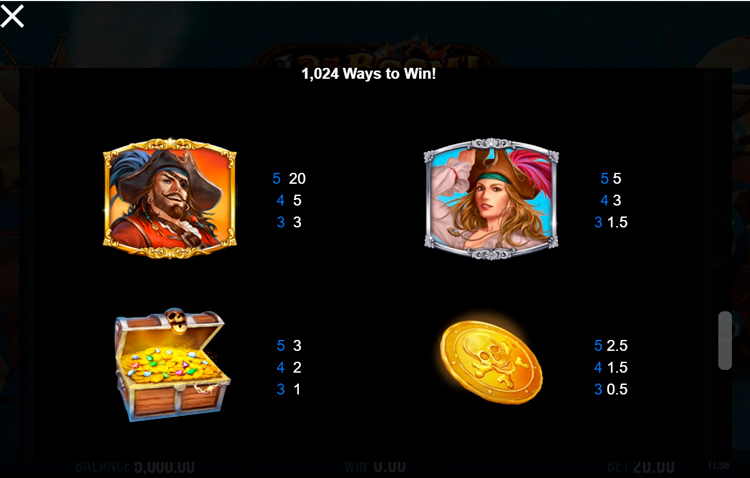750x478 pixels.
Task: Select the treasure chest symbol
Action: [x=172, y=365]
